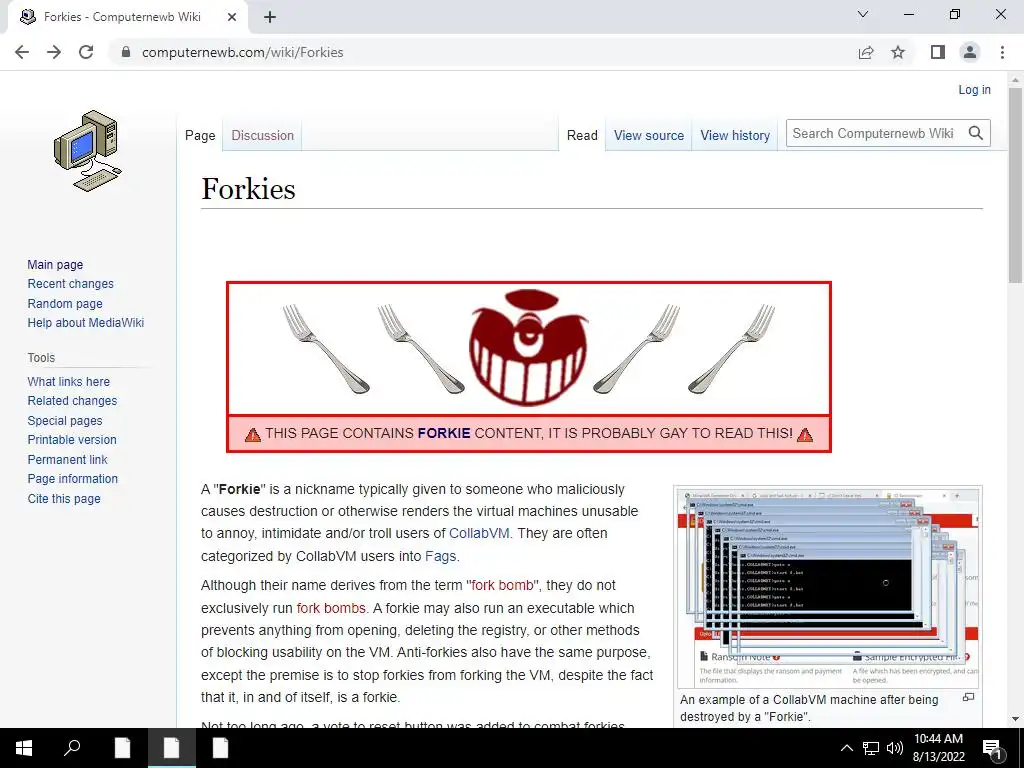The width and height of the screenshot is (1024, 768).
Task: Open What links here tool
Action: tap(69, 381)
